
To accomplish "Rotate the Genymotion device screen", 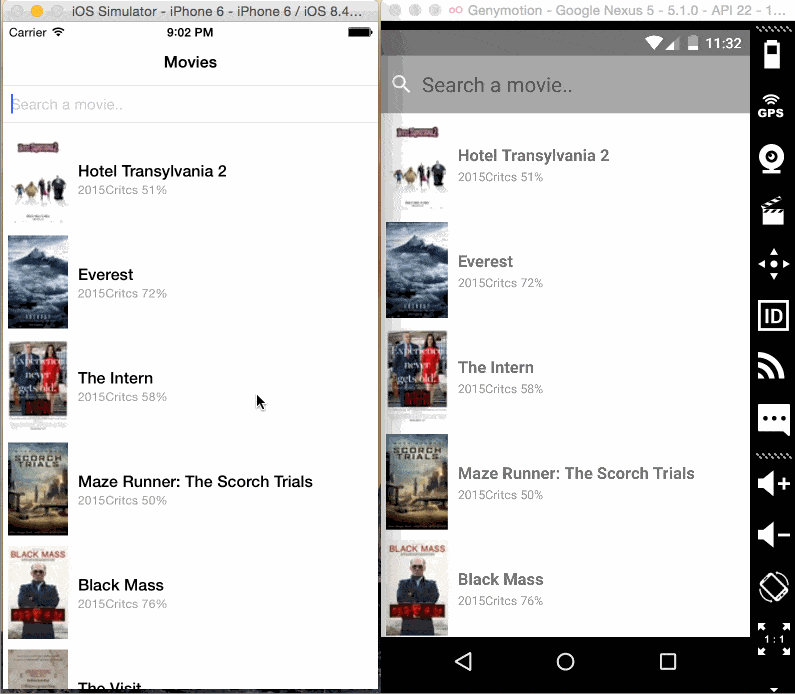I will coord(774,587).
